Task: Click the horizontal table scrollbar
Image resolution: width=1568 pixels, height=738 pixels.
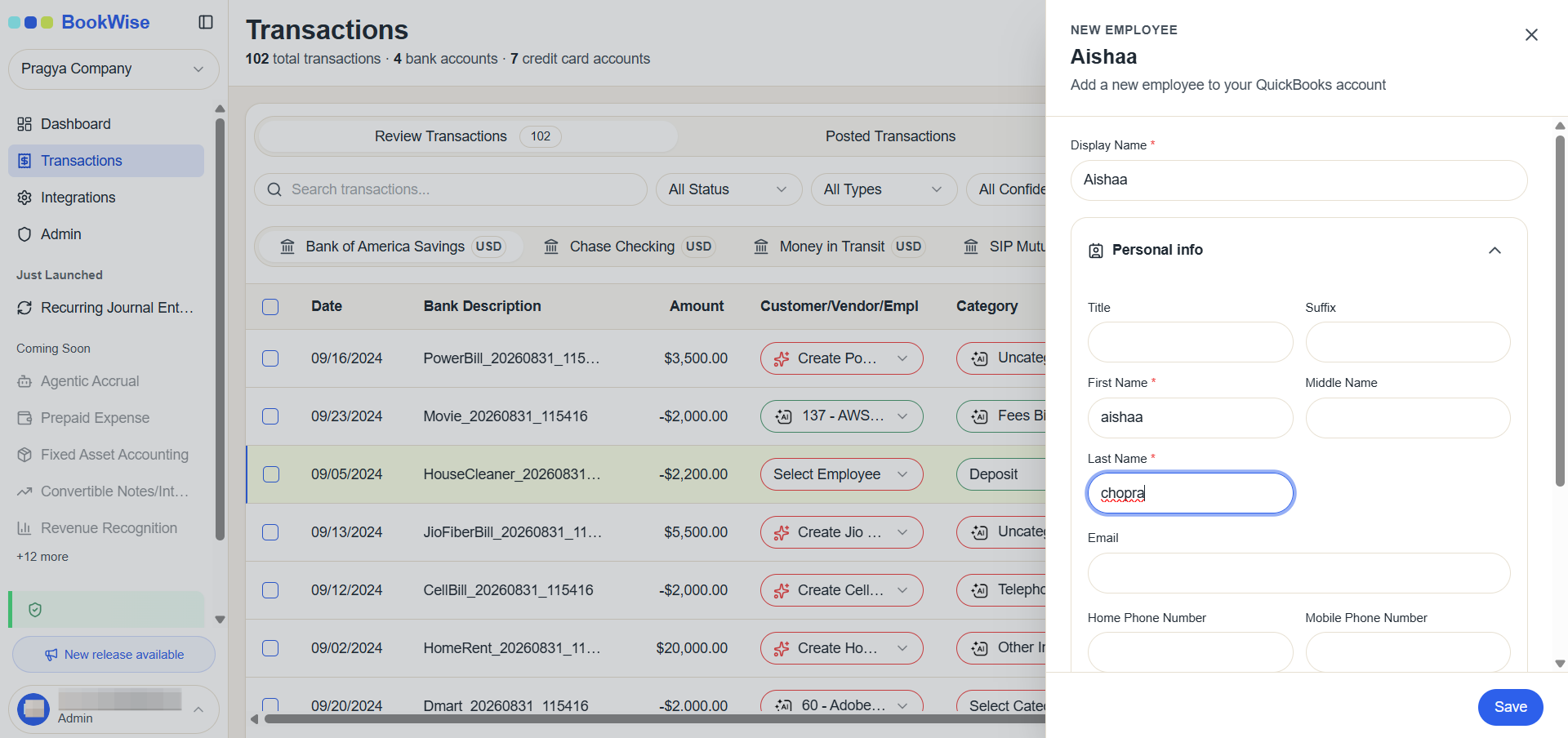Action: 653,719
